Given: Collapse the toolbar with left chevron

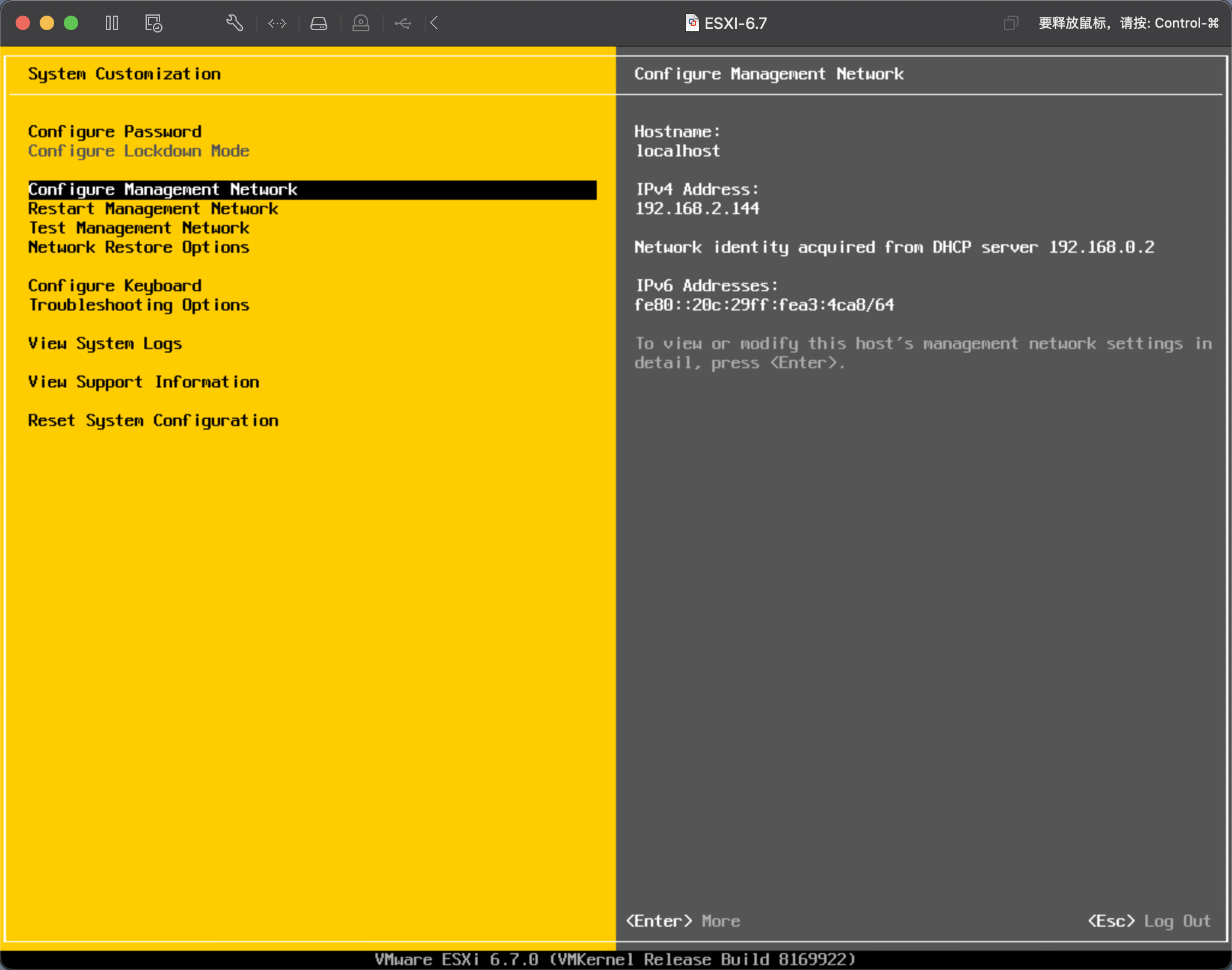Looking at the screenshot, I should click(x=434, y=23).
